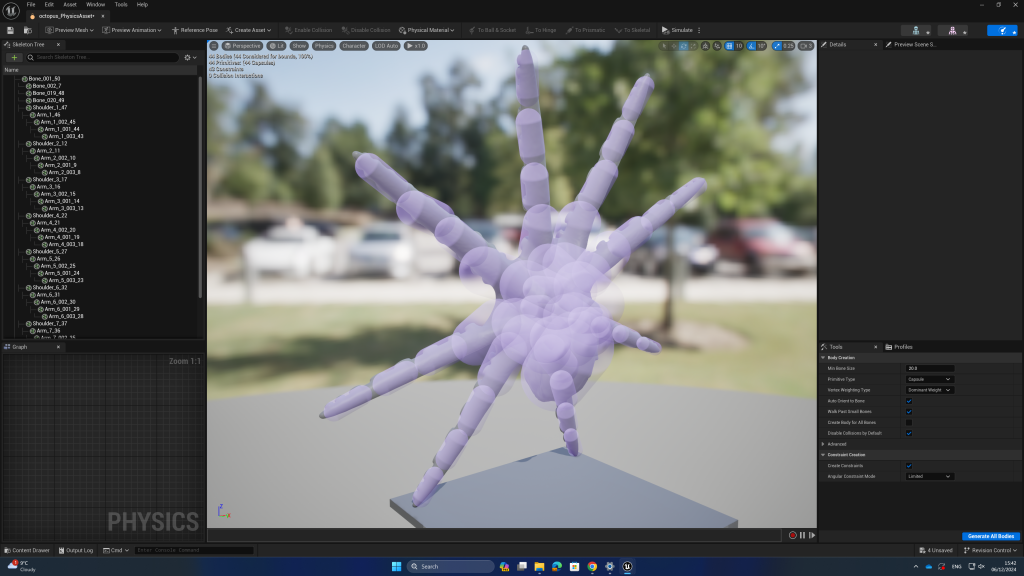Step forward one frame in viewport
The height and width of the screenshot is (576, 1024).
[x=812, y=535]
